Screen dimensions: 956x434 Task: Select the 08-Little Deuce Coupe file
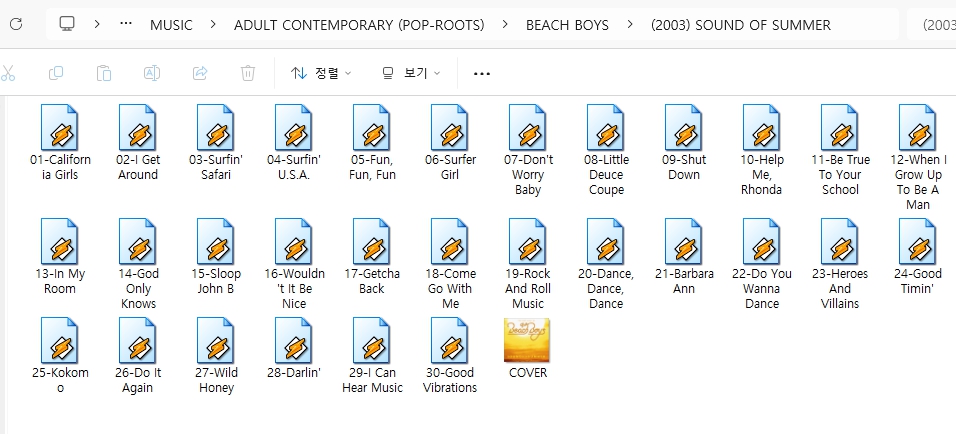click(x=606, y=150)
